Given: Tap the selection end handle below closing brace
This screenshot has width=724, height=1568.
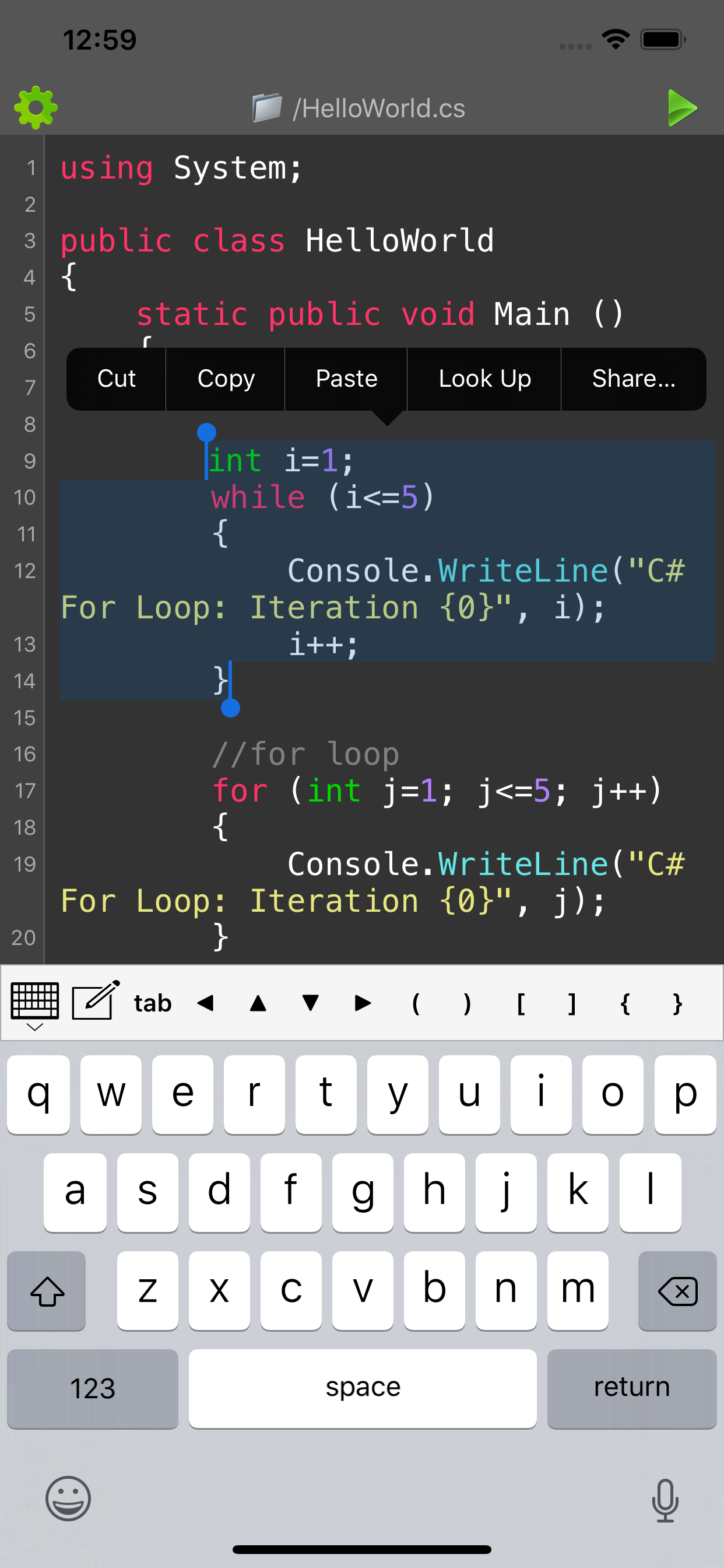Looking at the screenshot, I should click(231, 708).
